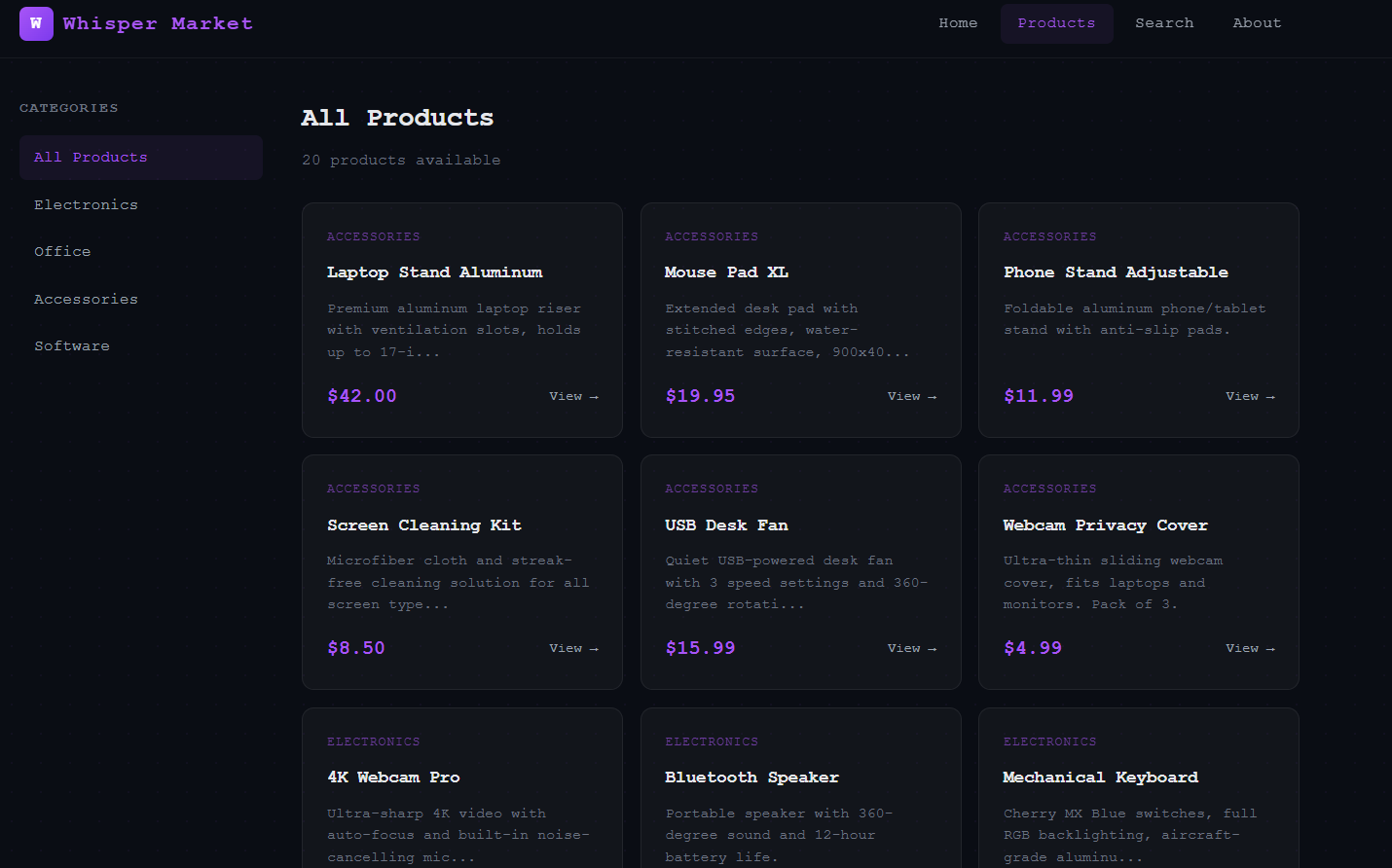Click the $8.50 price
This screenshot has width=1392, height=868.
coord(356,648)
